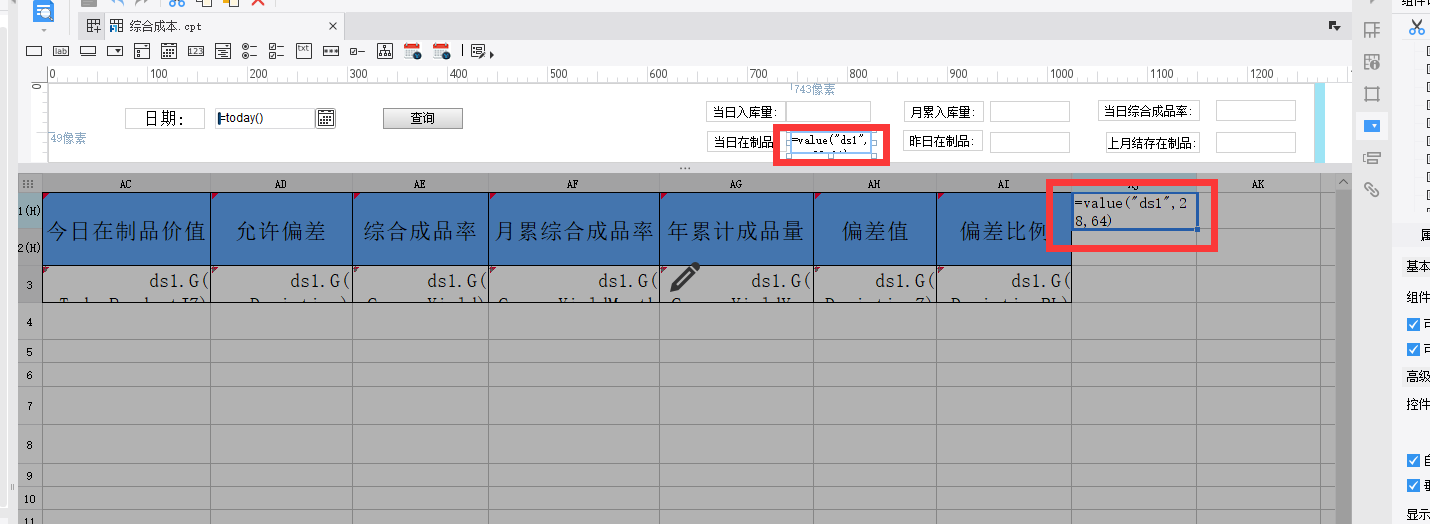
Task: Select the 昨日在制品 input box
Action: pos(1030,142)
